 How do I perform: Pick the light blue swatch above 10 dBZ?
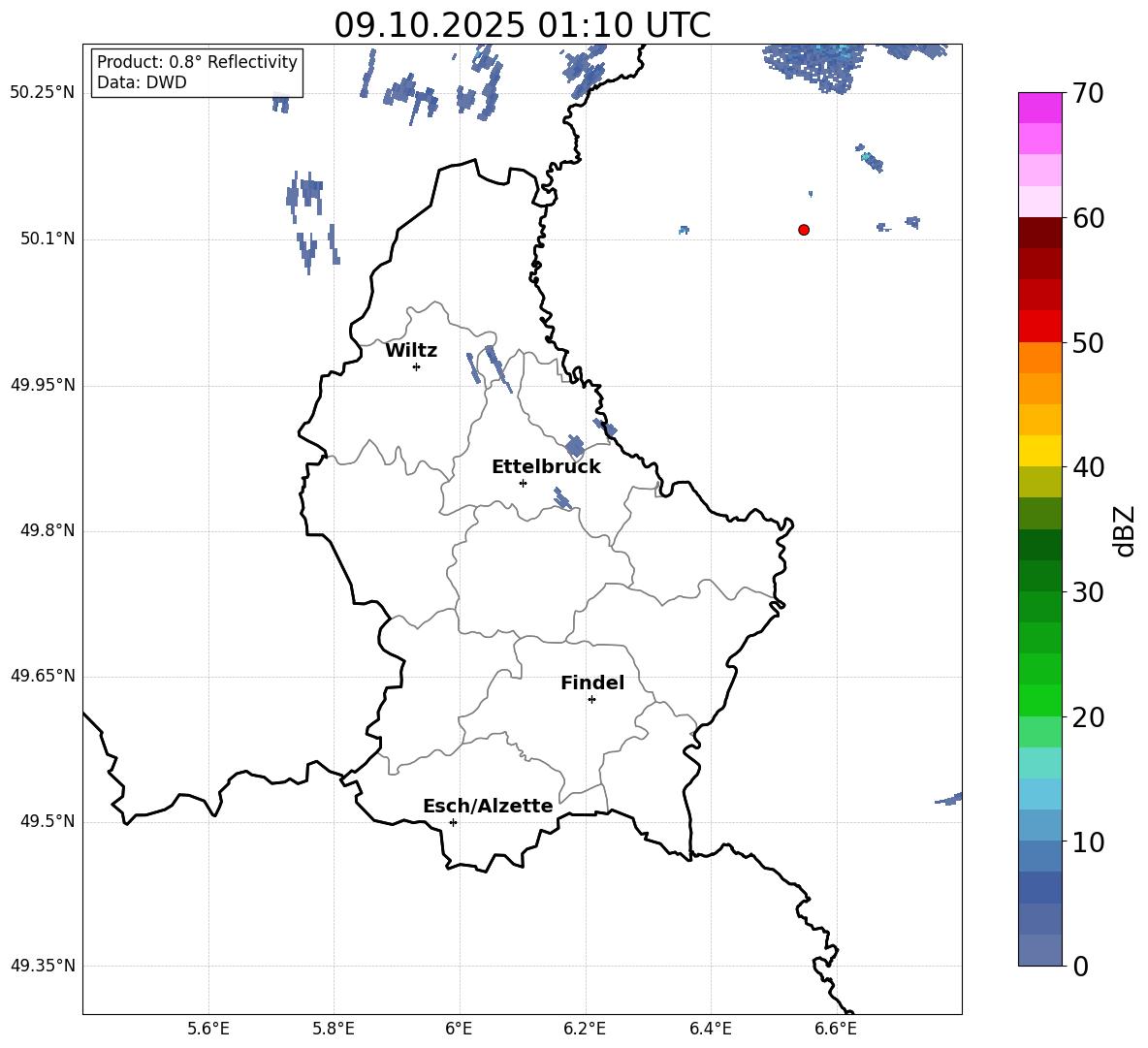pyautogui.click(x=1040, y=825)
